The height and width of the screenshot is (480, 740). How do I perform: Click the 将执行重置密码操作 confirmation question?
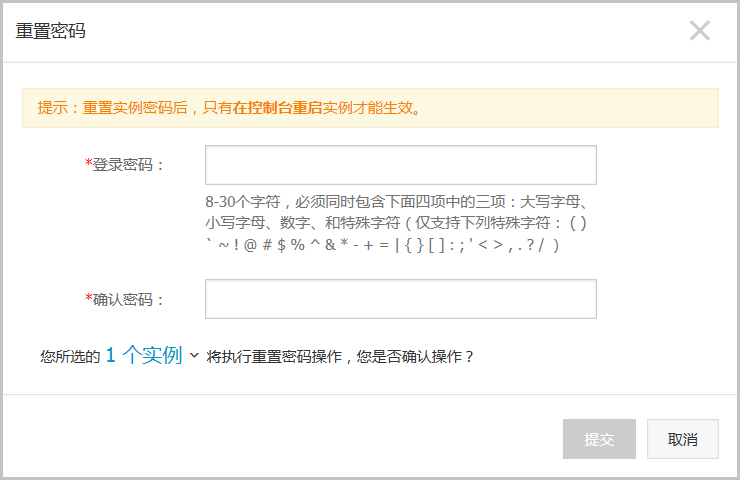click(340, 356)
